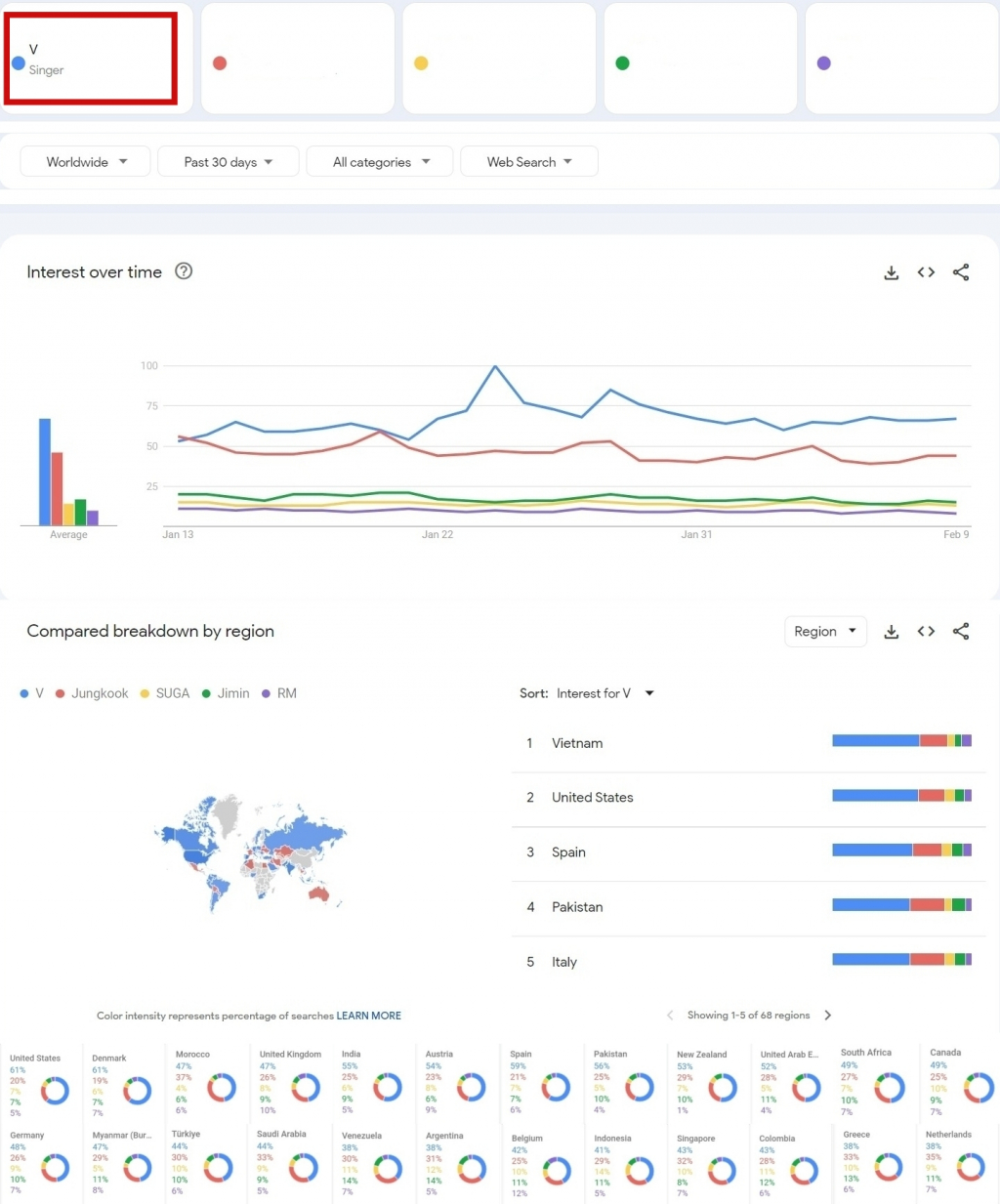Viewport: 1000px width, 1204px height.
Task: Click the 'Average' label under bar chart
Action: point(68,534)
